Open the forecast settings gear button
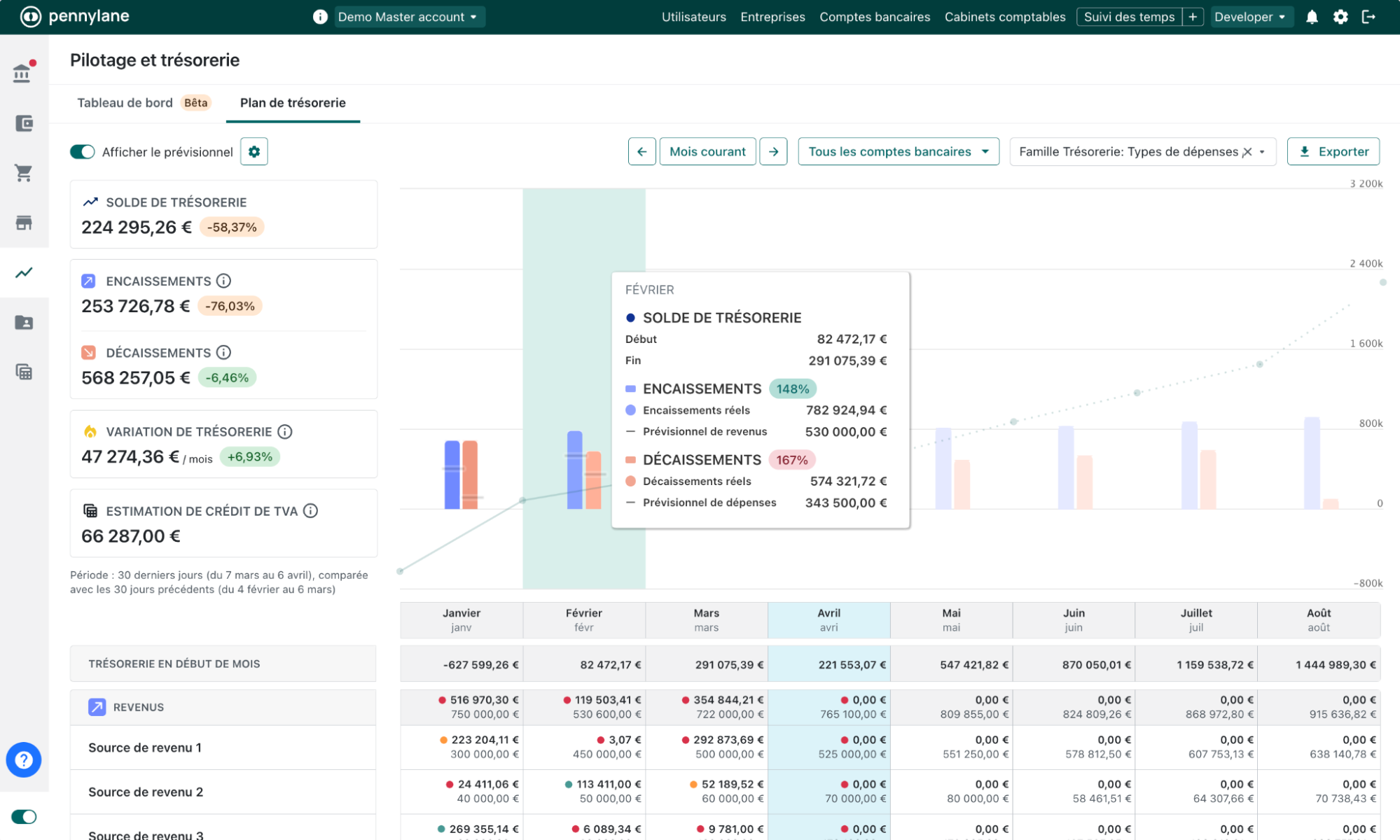1400x840 pixels. coord(254,152)
